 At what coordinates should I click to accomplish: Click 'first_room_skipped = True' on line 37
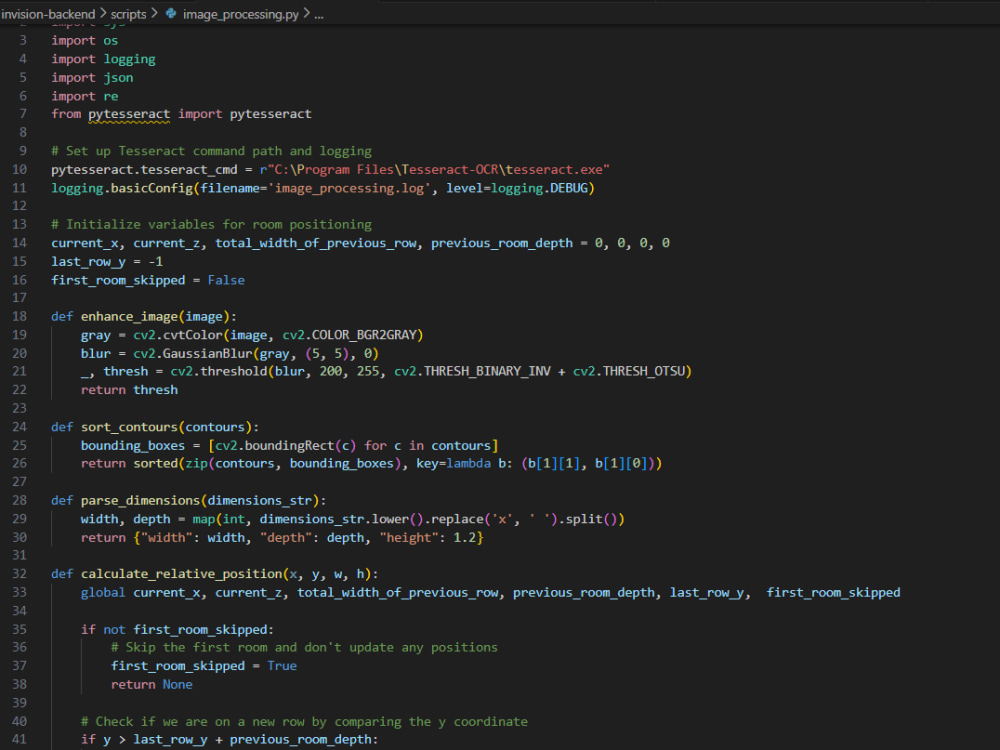pos(204,666)
